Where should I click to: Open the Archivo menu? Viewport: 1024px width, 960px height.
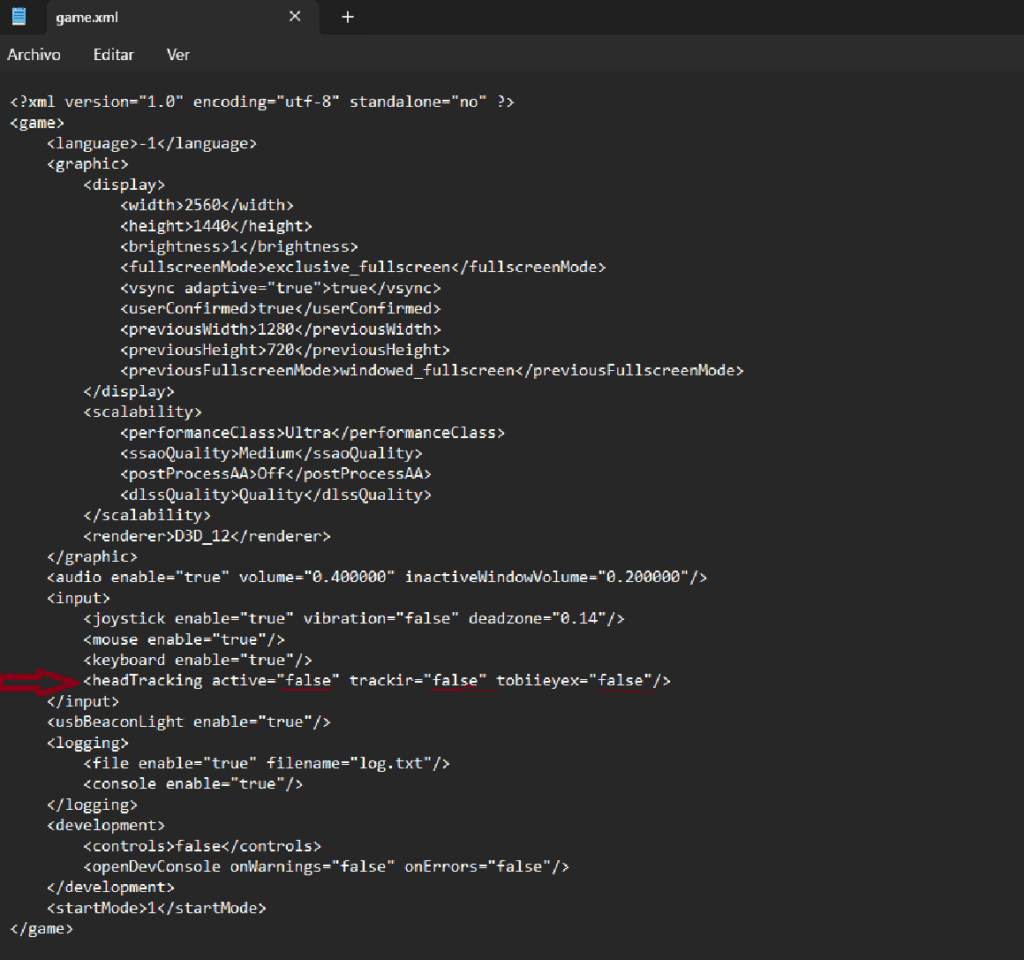point(34,55)
